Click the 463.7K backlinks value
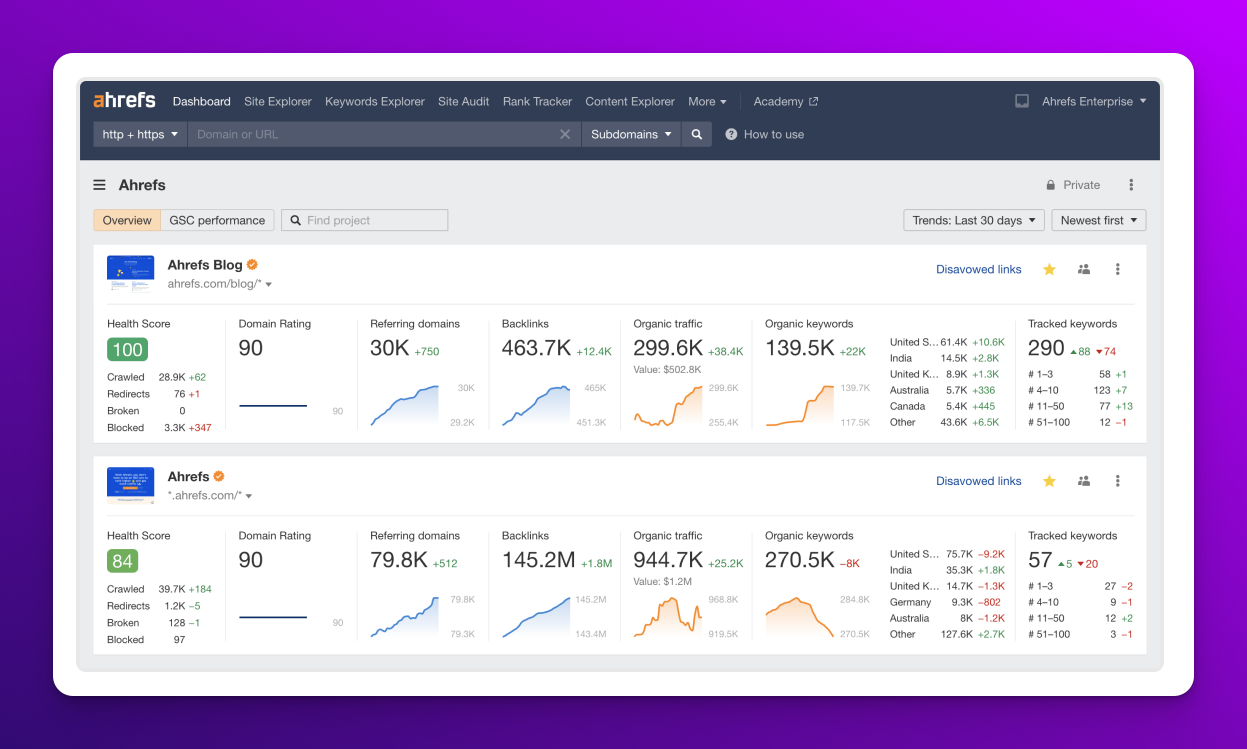 [x=536, y=348]
